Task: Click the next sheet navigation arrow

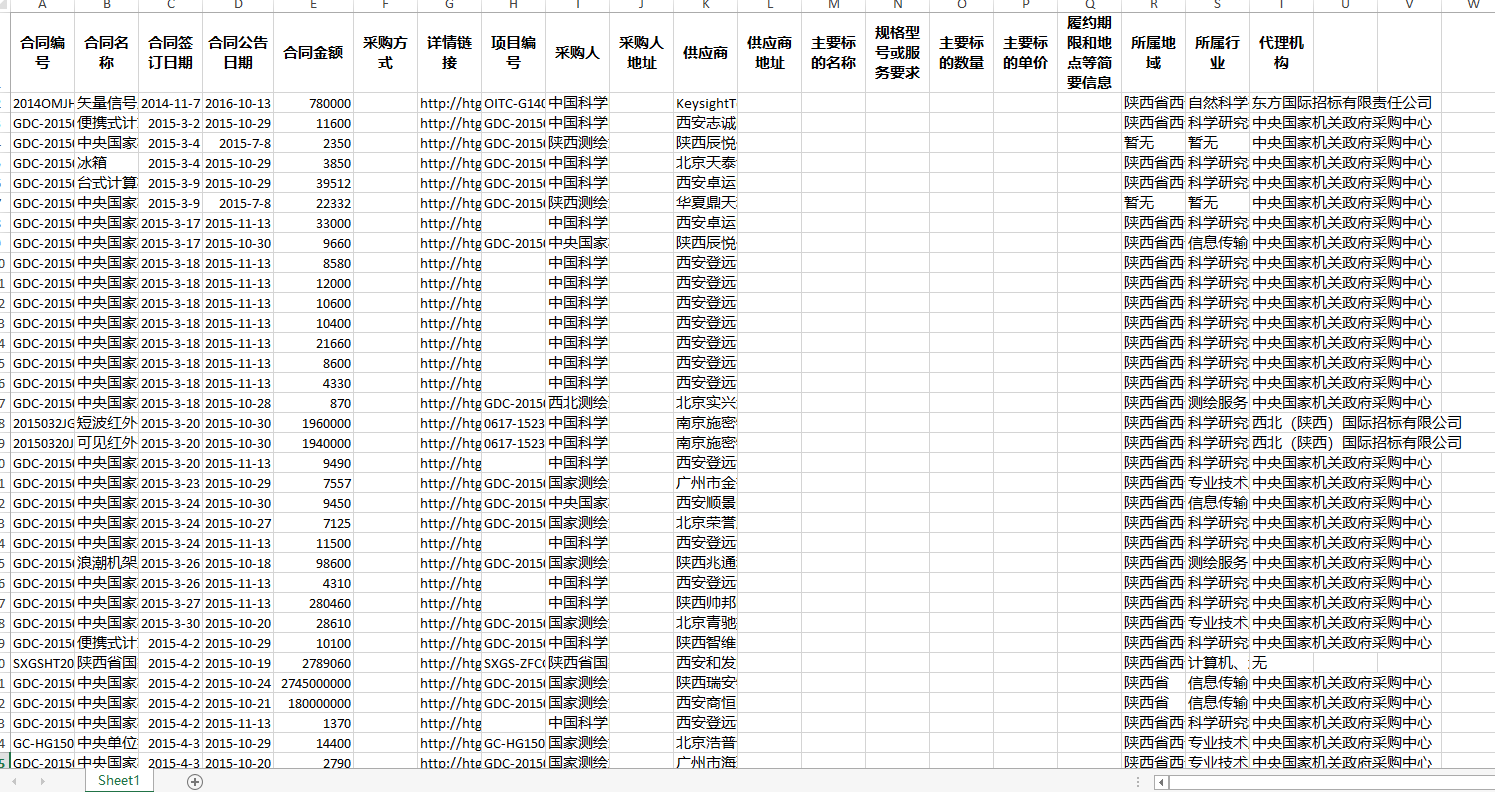Action: tap(42, 781)
